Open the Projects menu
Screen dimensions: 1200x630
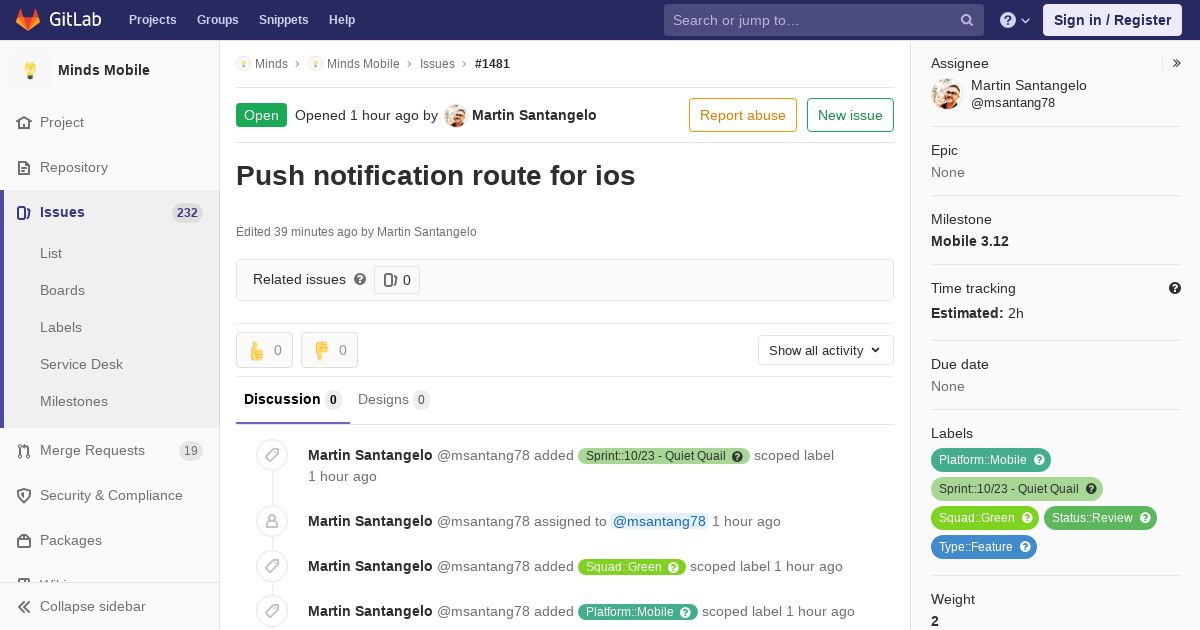[x=152, y=20]
